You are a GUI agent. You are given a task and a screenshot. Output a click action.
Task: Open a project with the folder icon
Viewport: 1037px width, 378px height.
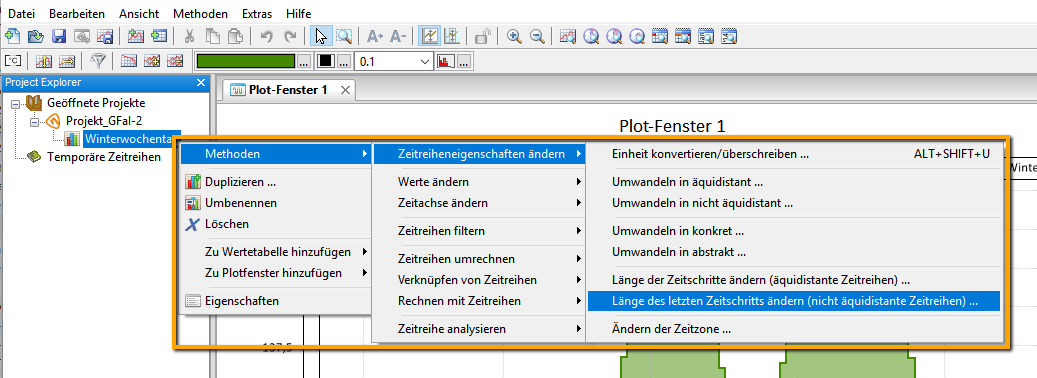click(36, 36)
